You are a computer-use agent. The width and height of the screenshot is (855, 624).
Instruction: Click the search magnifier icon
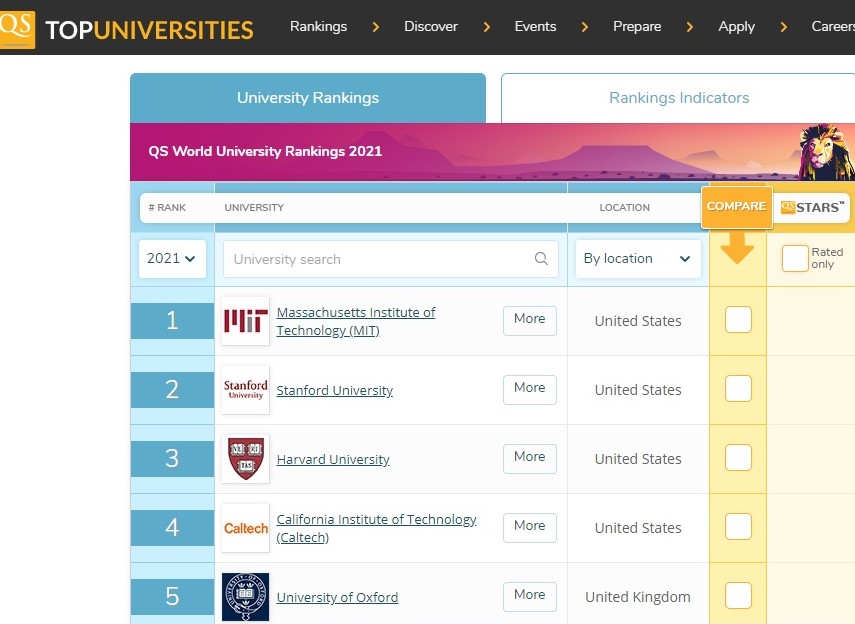pos(541,259)
